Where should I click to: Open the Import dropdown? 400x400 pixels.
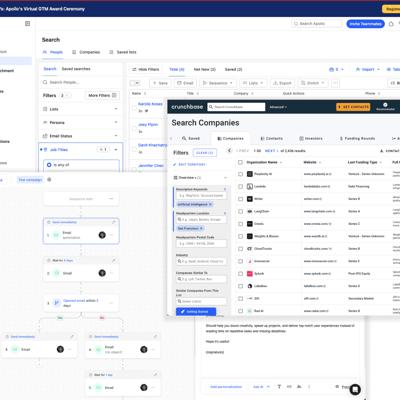tap(368, 69)
